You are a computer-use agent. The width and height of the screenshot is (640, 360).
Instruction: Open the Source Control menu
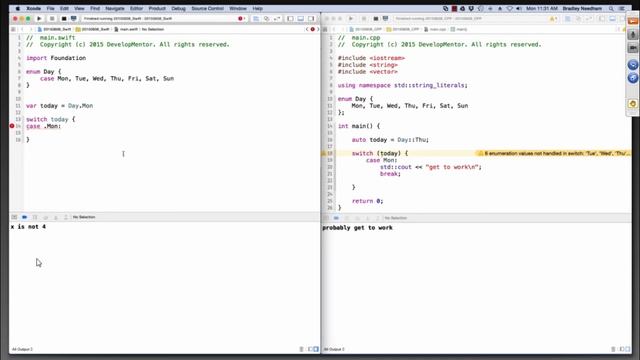pyautogui.click(x=207, y=9)
